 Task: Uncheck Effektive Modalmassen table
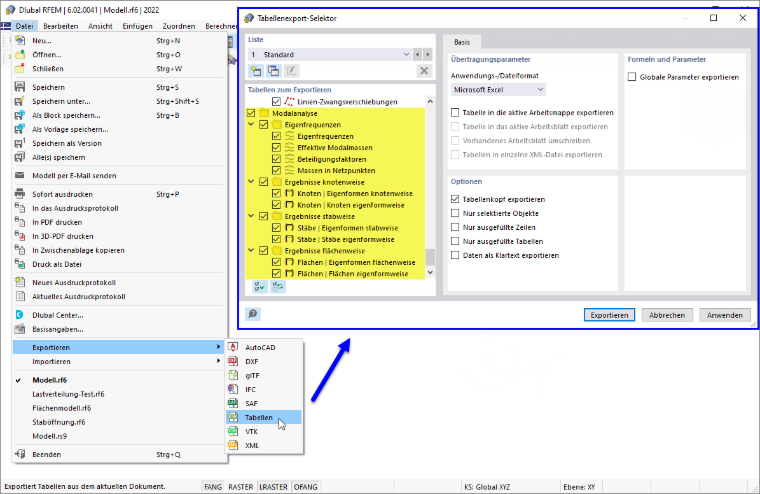click(x=276, y=147)
